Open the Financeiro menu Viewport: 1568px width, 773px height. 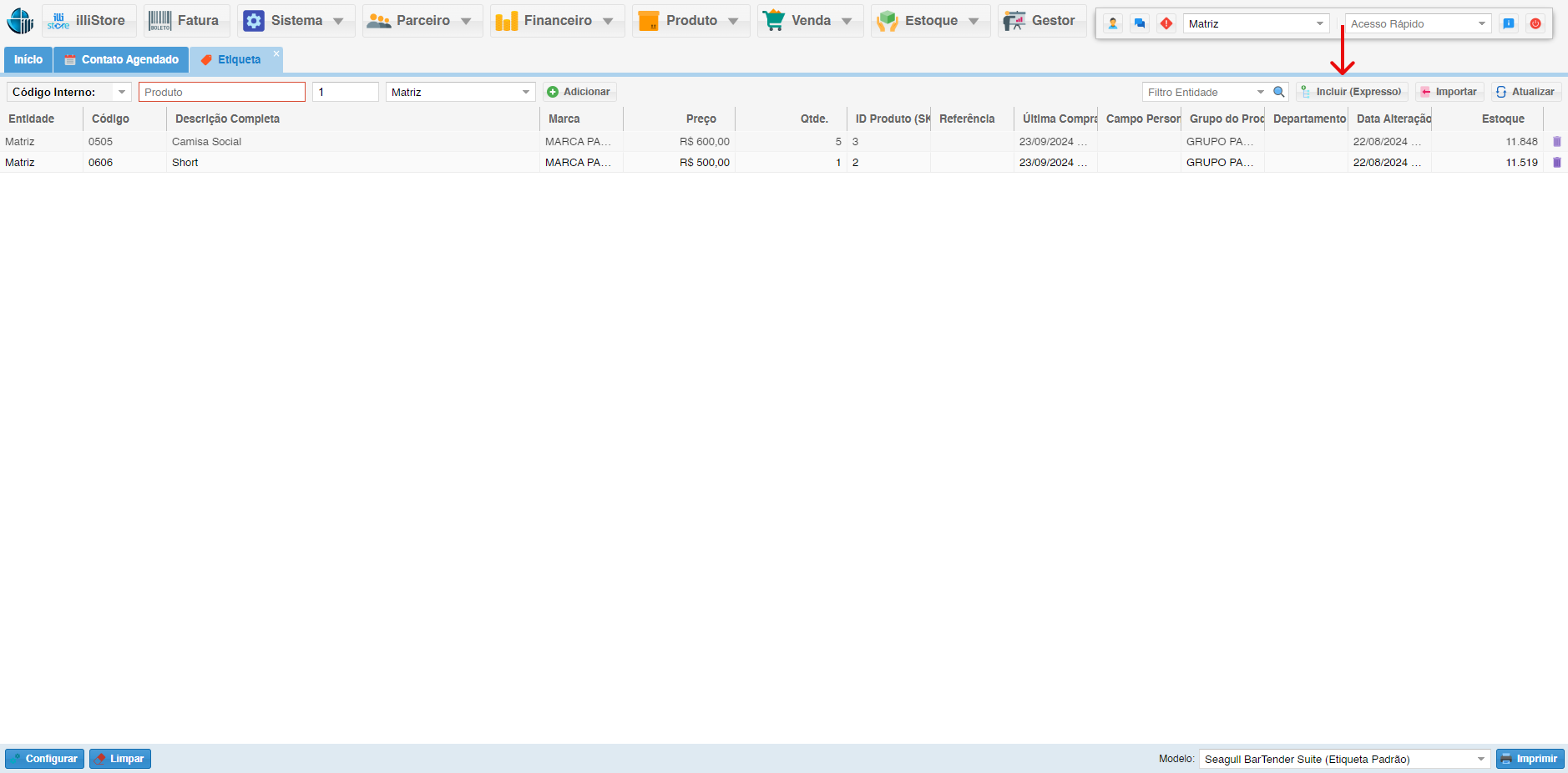point(557,21)
